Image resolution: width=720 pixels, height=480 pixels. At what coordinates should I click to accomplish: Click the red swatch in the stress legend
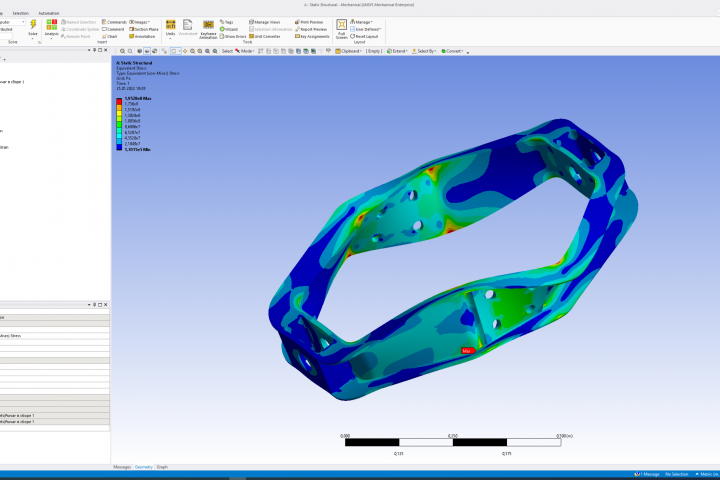(x=119, y=100)
